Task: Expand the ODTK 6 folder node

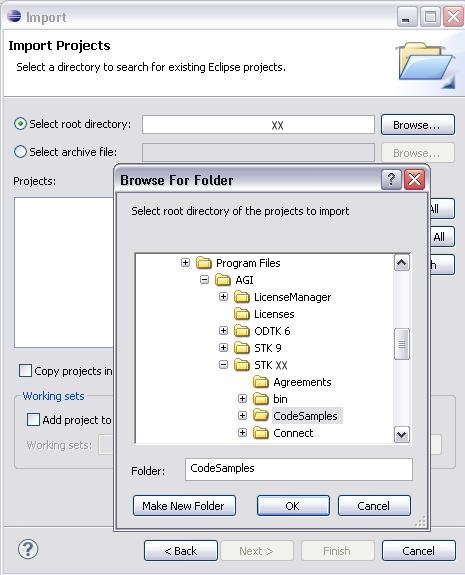Action: pos(223,330)
